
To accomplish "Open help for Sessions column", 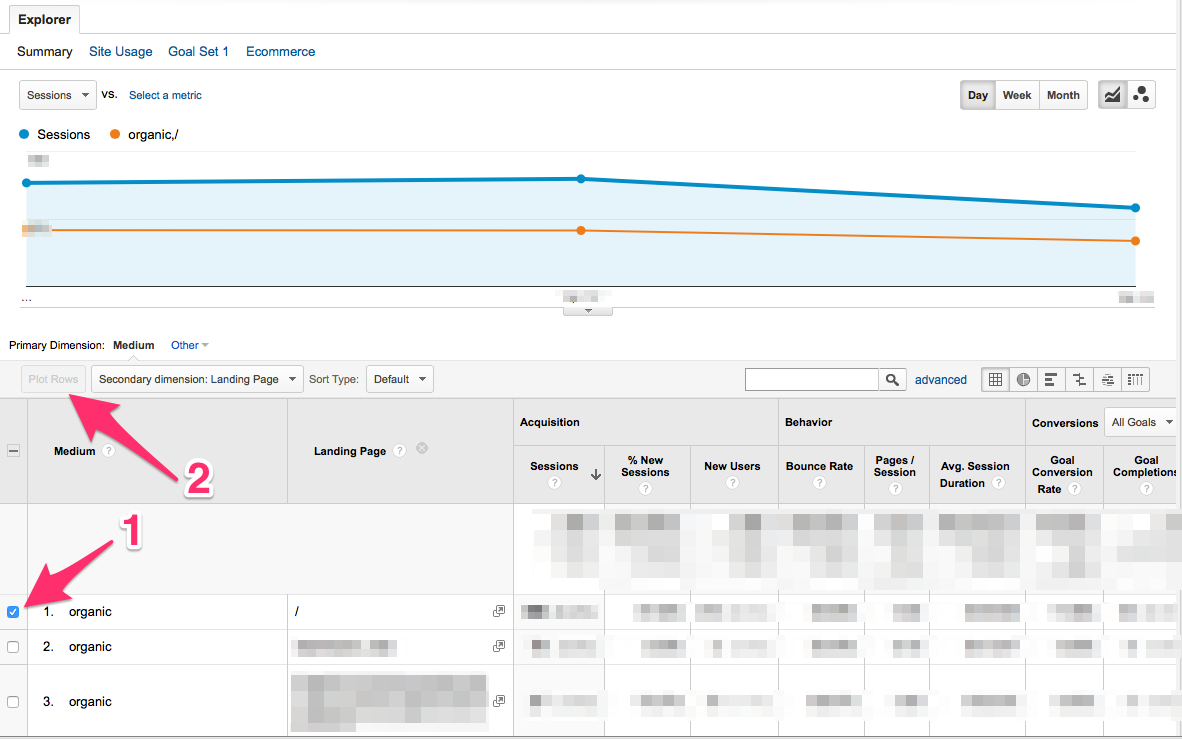I will coord(555,483).
